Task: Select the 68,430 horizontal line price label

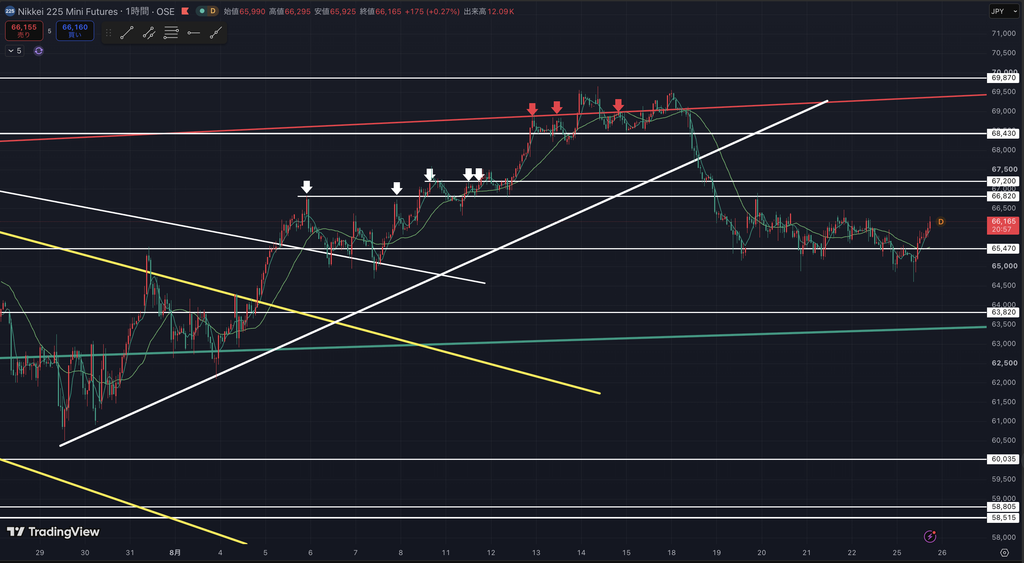Action: tap(1004, 133)
